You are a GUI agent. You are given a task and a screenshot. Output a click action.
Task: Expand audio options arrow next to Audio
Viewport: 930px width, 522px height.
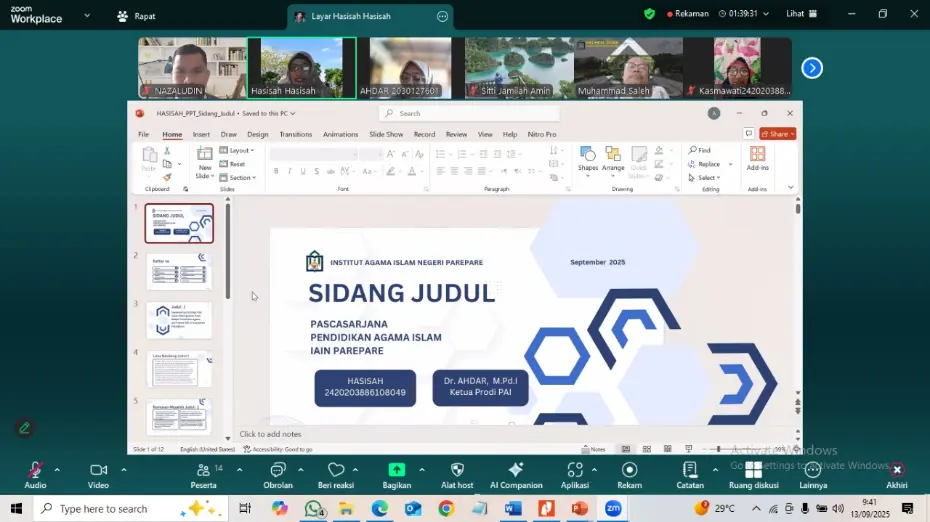coord(57,470)
